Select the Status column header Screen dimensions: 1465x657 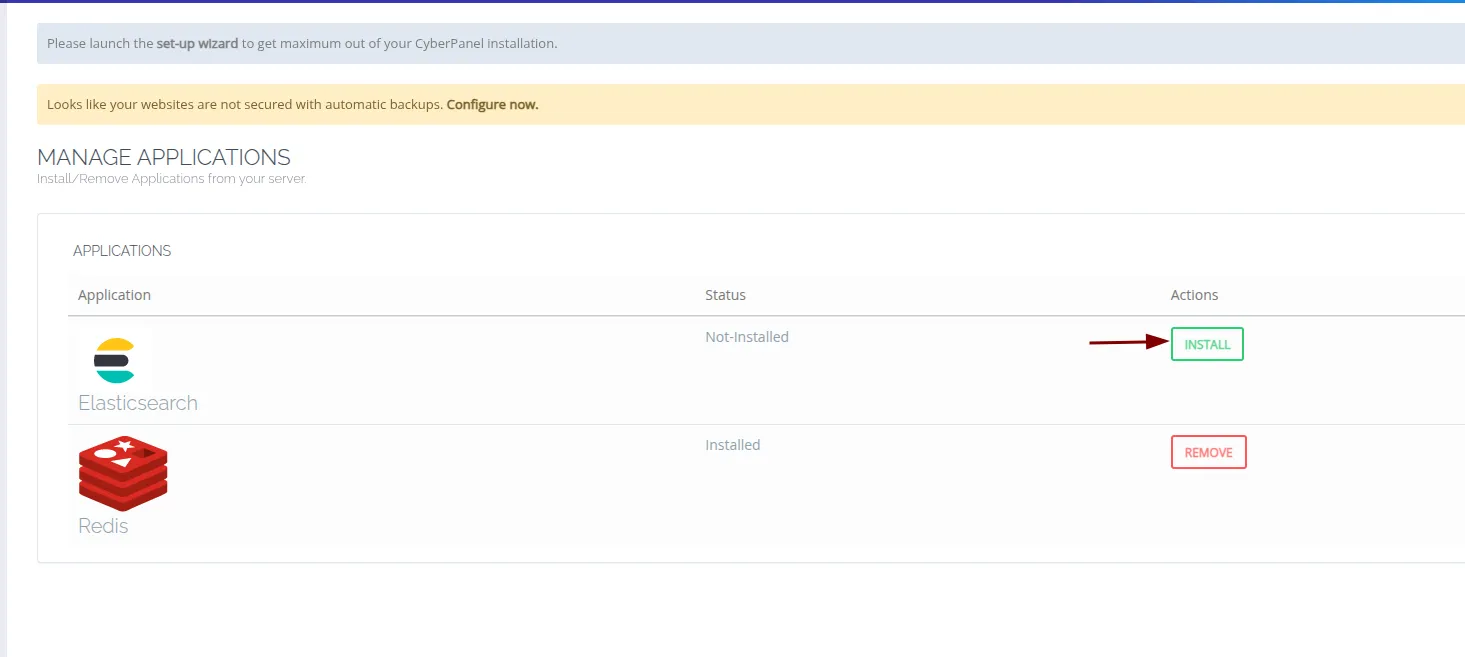pos(725,294)
